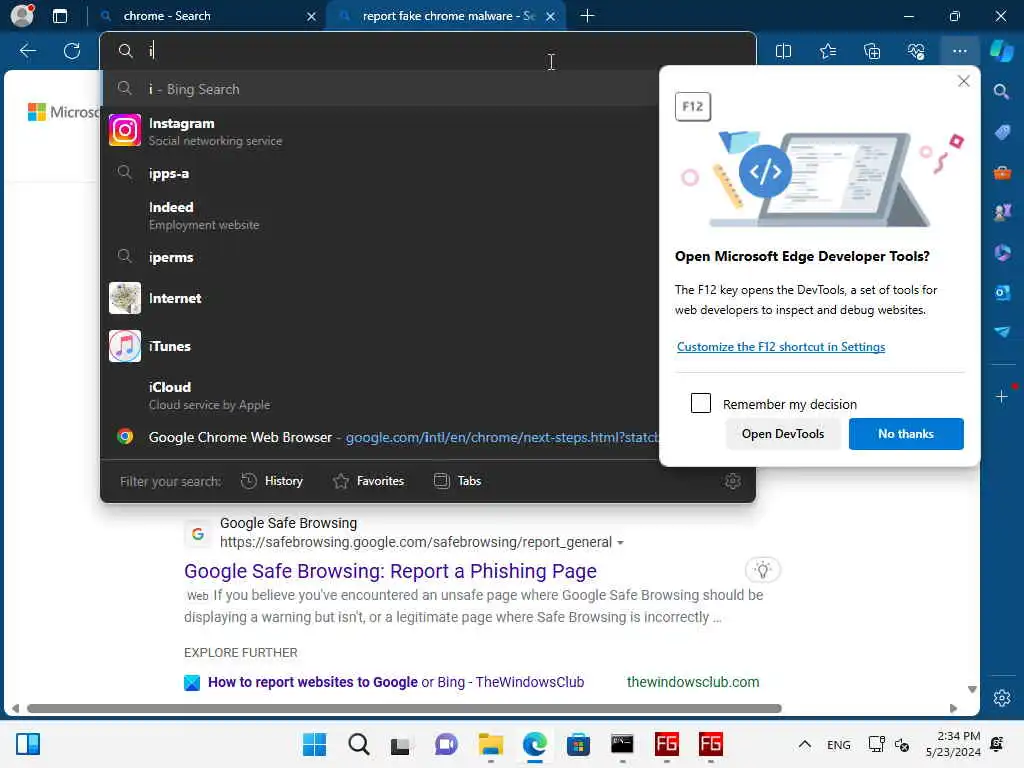The height and width of the screenshot is (768, 1024).
Task: Close the report fake chrome malware tab
Action: pyautogui.click(x=551, y=16)
